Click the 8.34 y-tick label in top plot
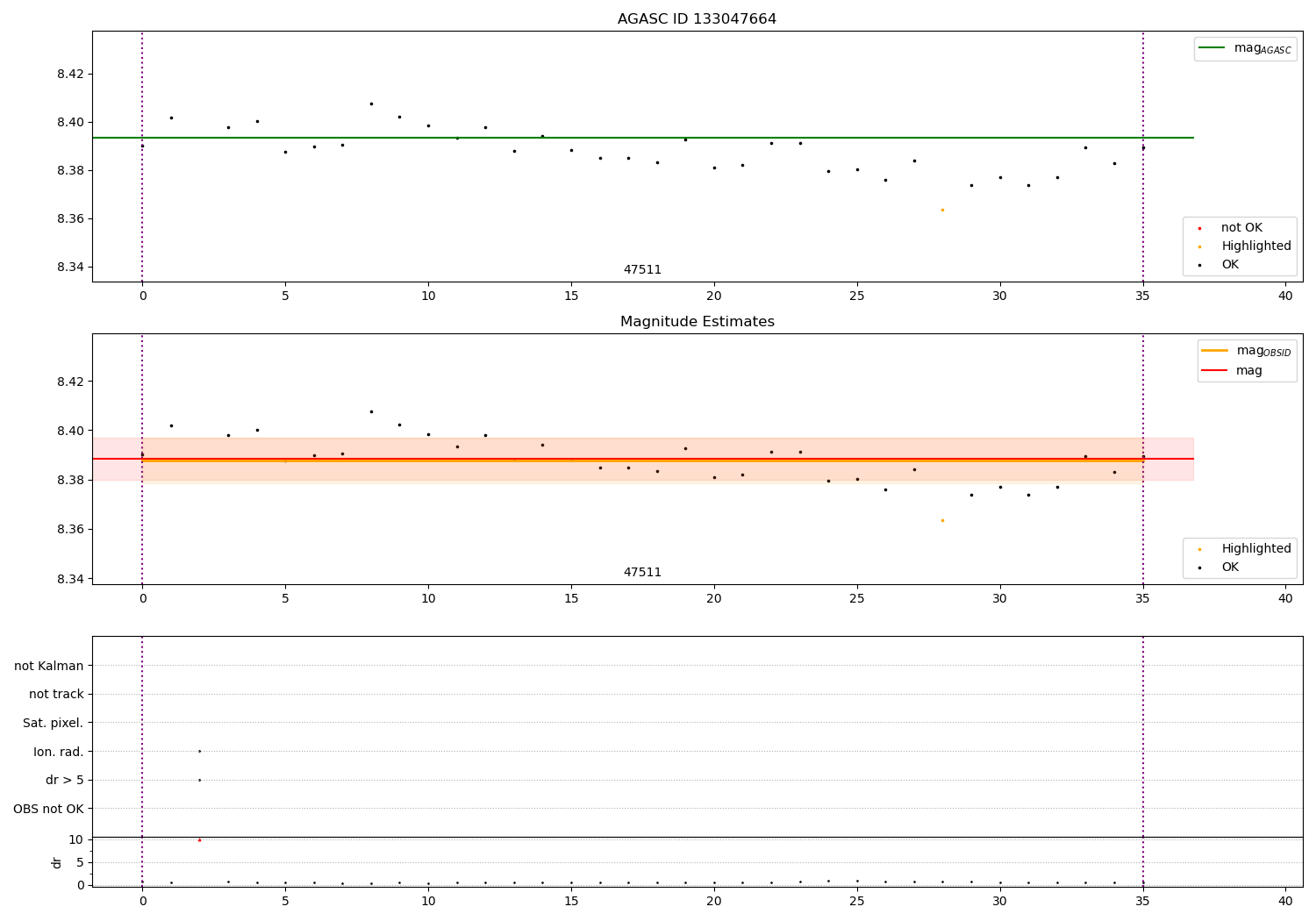Viewport: 1316px width, 921px height. click(x=70, y=268)
